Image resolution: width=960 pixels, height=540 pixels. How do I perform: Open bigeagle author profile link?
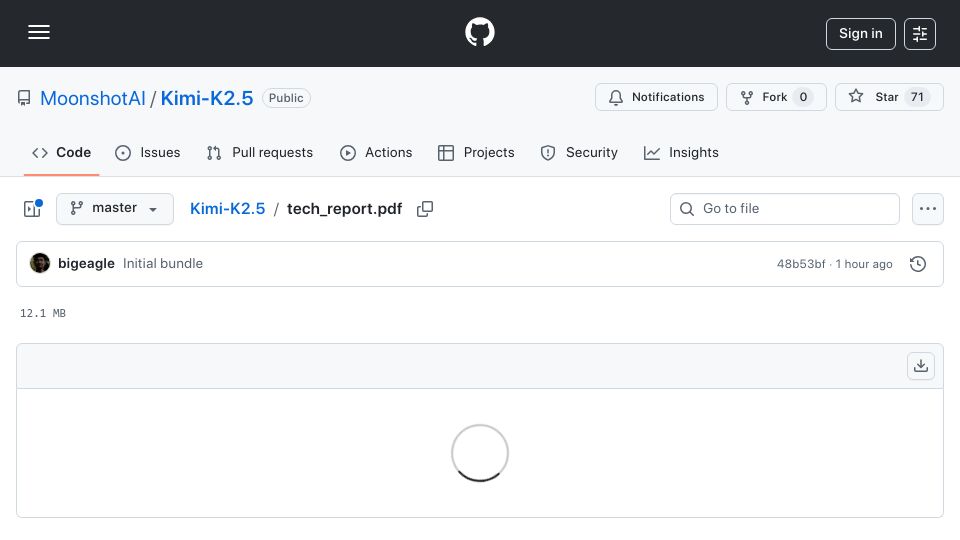[86, 263]
